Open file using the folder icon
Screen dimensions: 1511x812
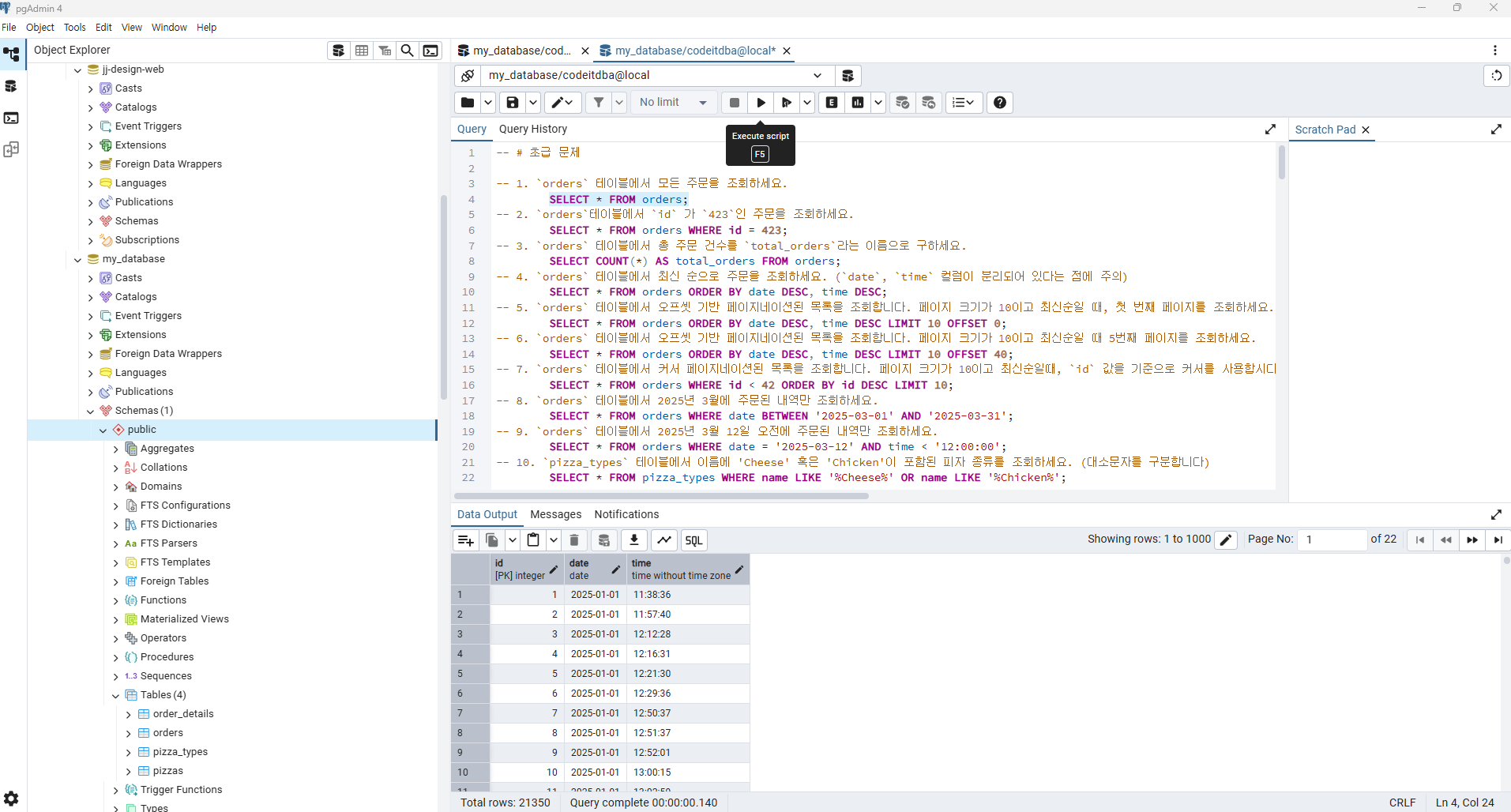(468, 103)
